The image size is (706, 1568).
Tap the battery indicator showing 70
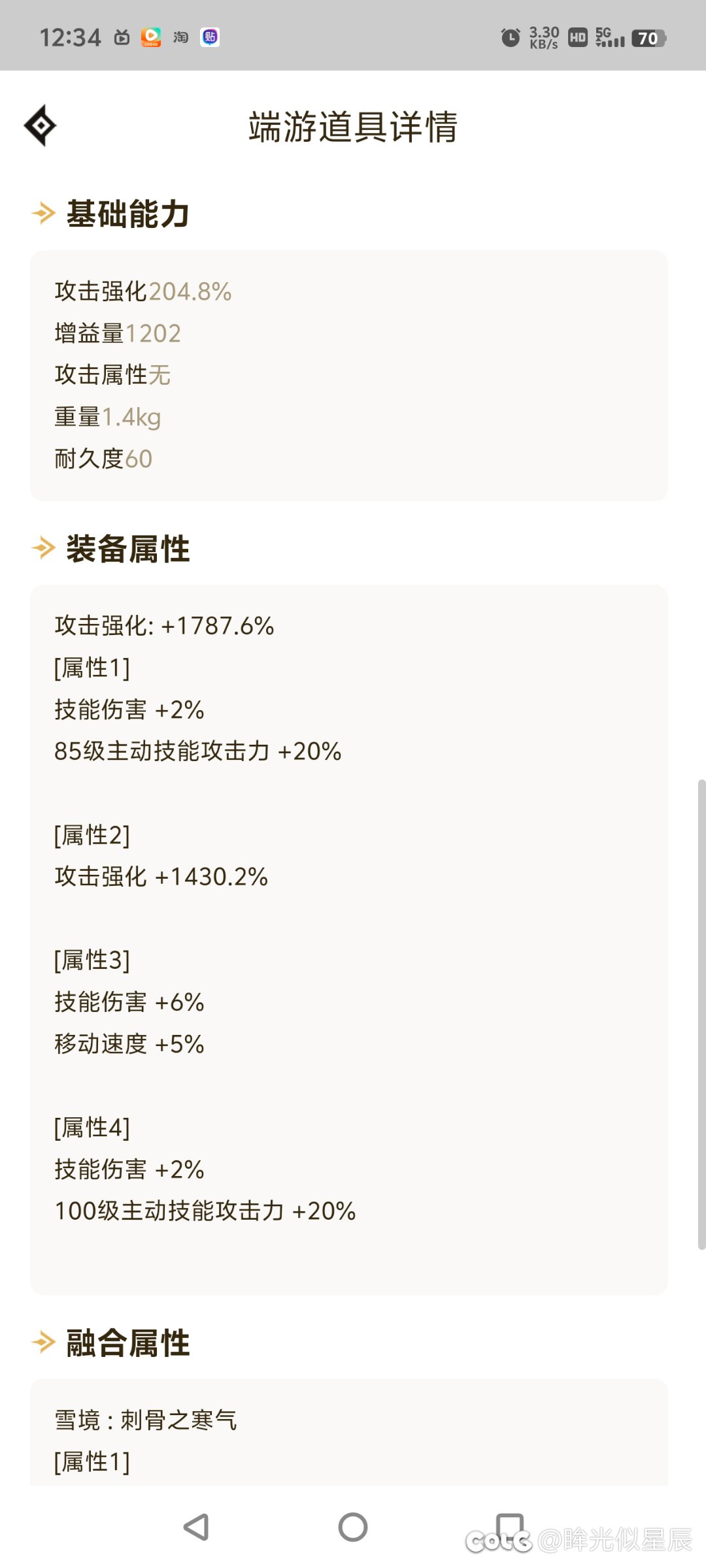tap(648, 38)
